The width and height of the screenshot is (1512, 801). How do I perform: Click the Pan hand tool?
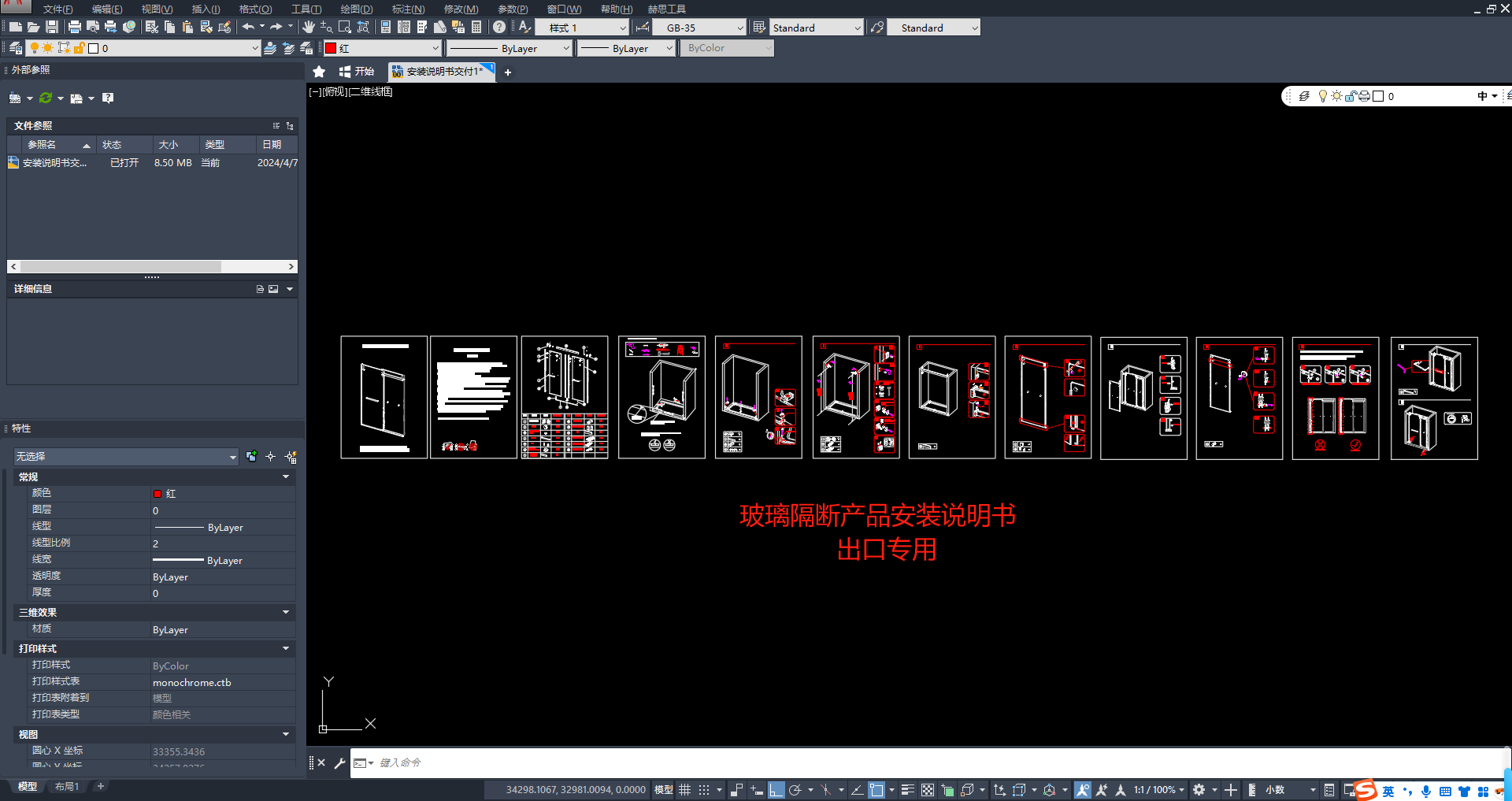[x=308, y=28]
